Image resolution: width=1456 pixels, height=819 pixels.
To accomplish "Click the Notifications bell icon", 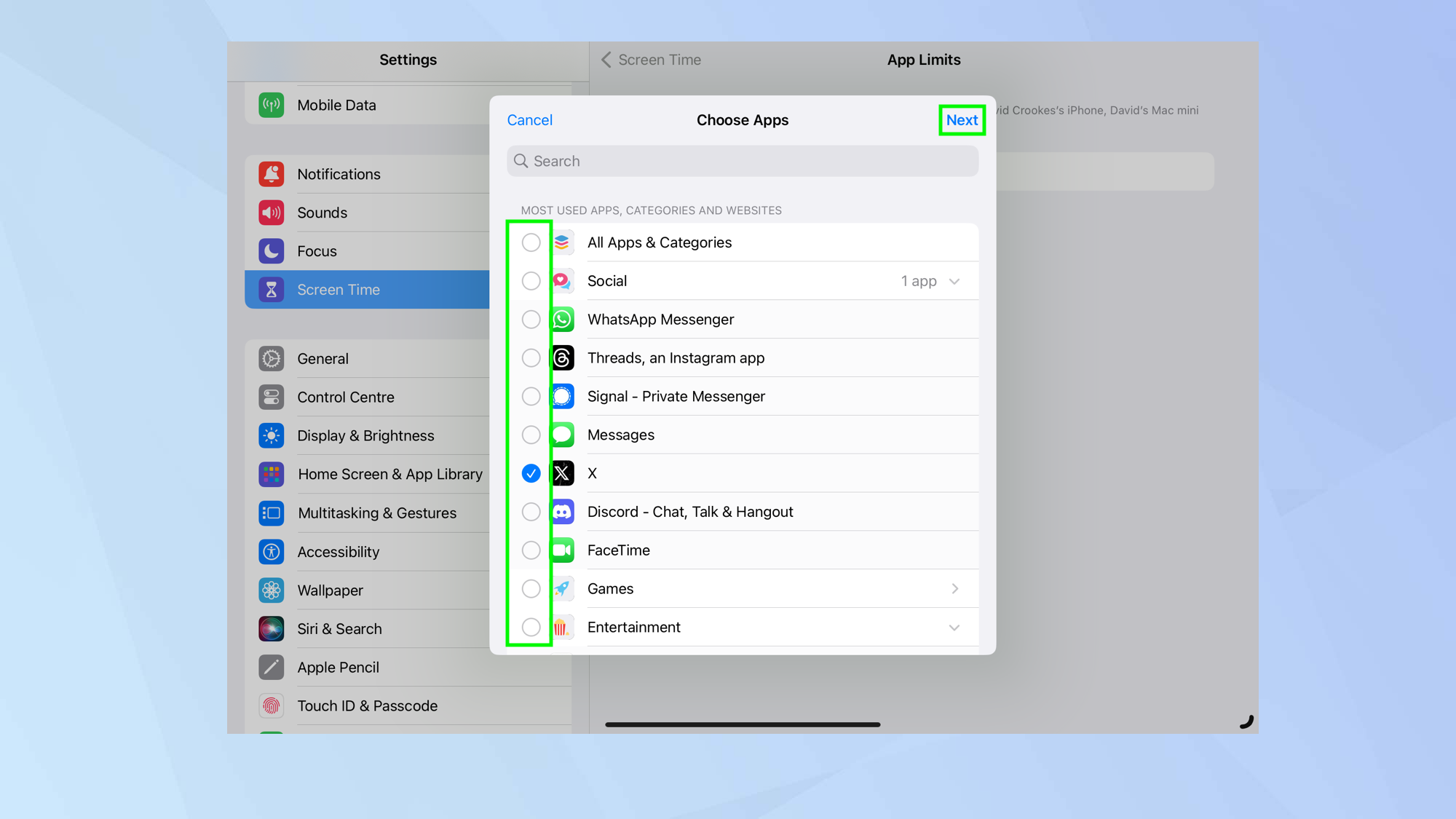I will tap(272, 174).
